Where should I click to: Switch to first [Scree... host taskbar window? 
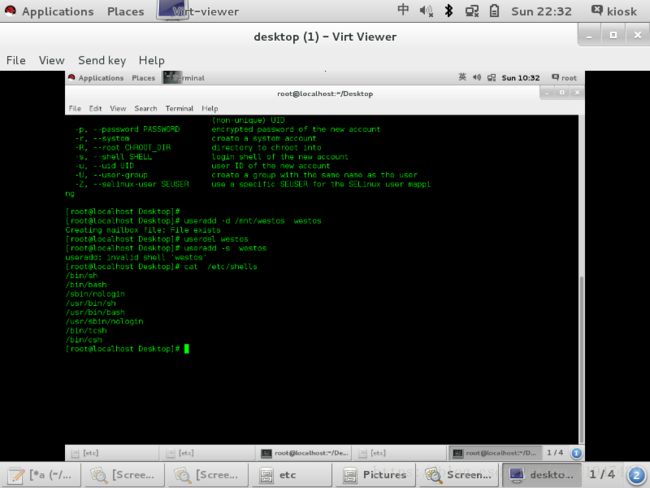(123, 475)
